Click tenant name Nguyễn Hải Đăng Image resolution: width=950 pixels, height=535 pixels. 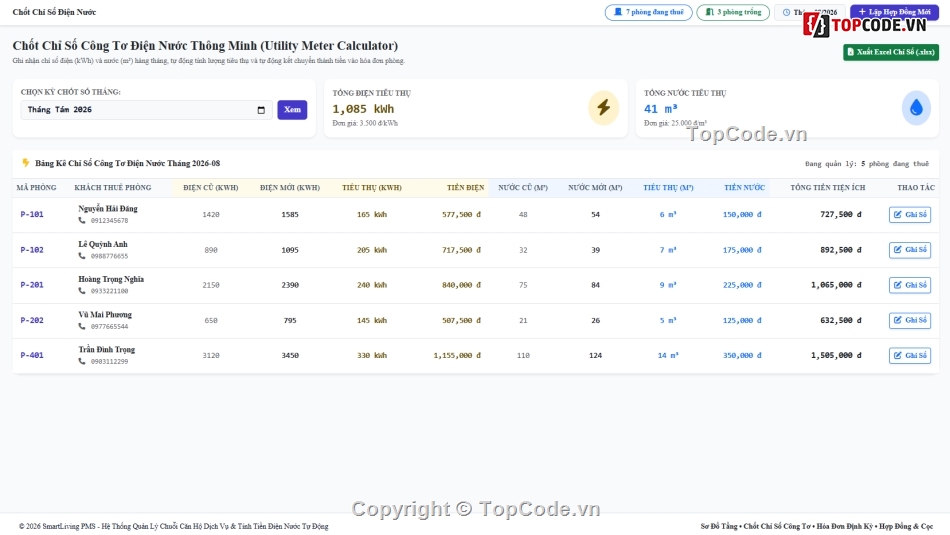(108, 208)
